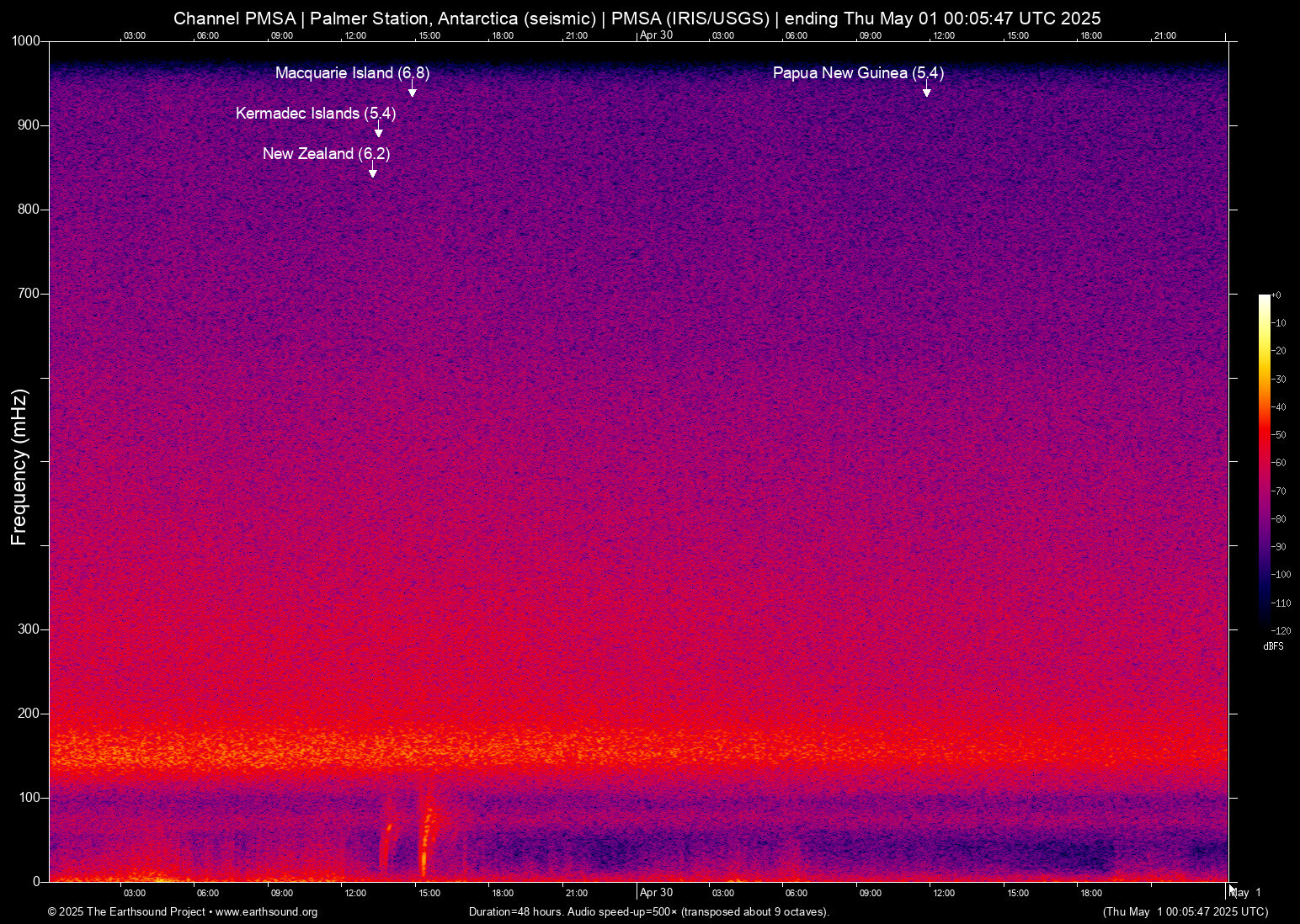Screen dimensions: 1300x924
Task: Click the "Channel PMSA" title text
Action: coord(234,19)
